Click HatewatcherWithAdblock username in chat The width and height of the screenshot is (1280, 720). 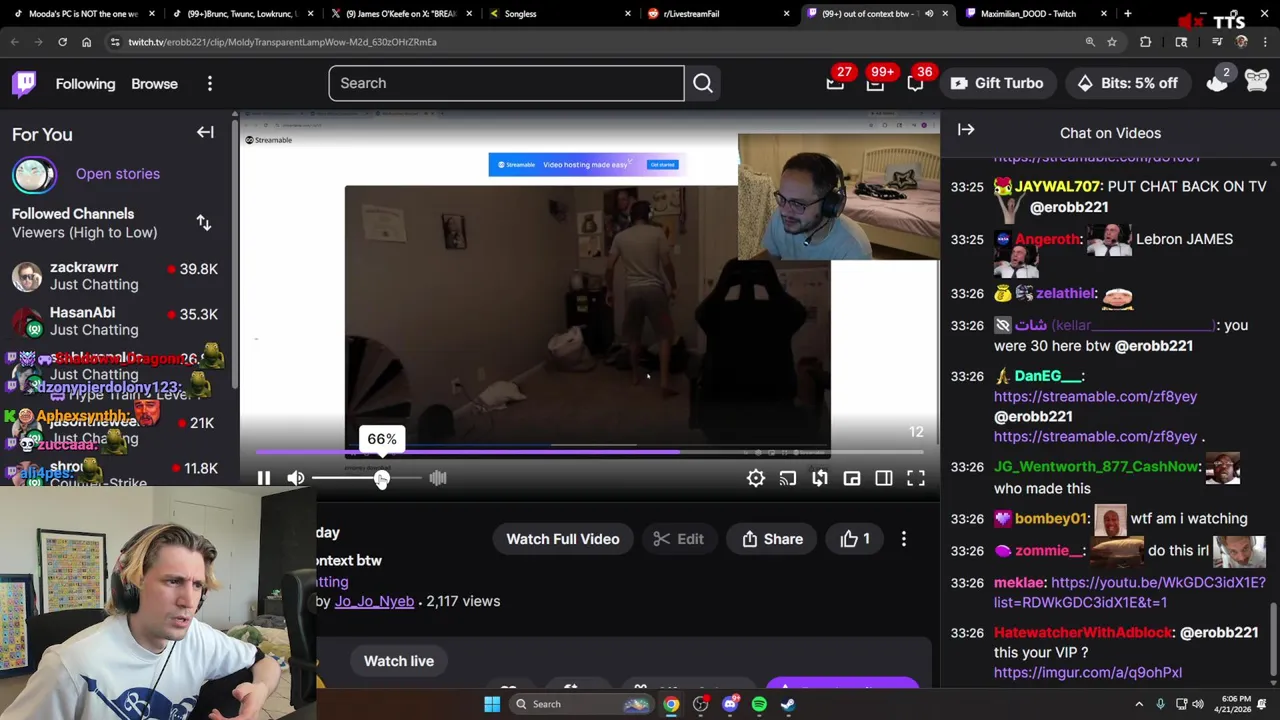1082,633
